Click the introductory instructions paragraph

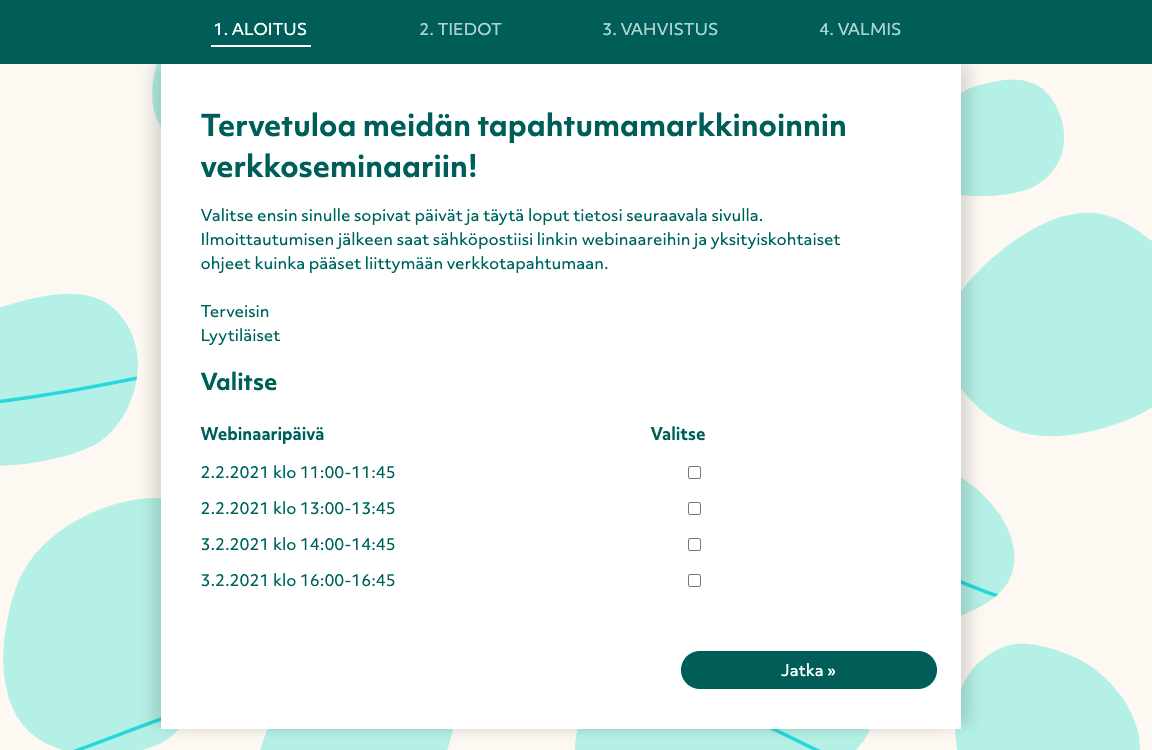(520, 240)
